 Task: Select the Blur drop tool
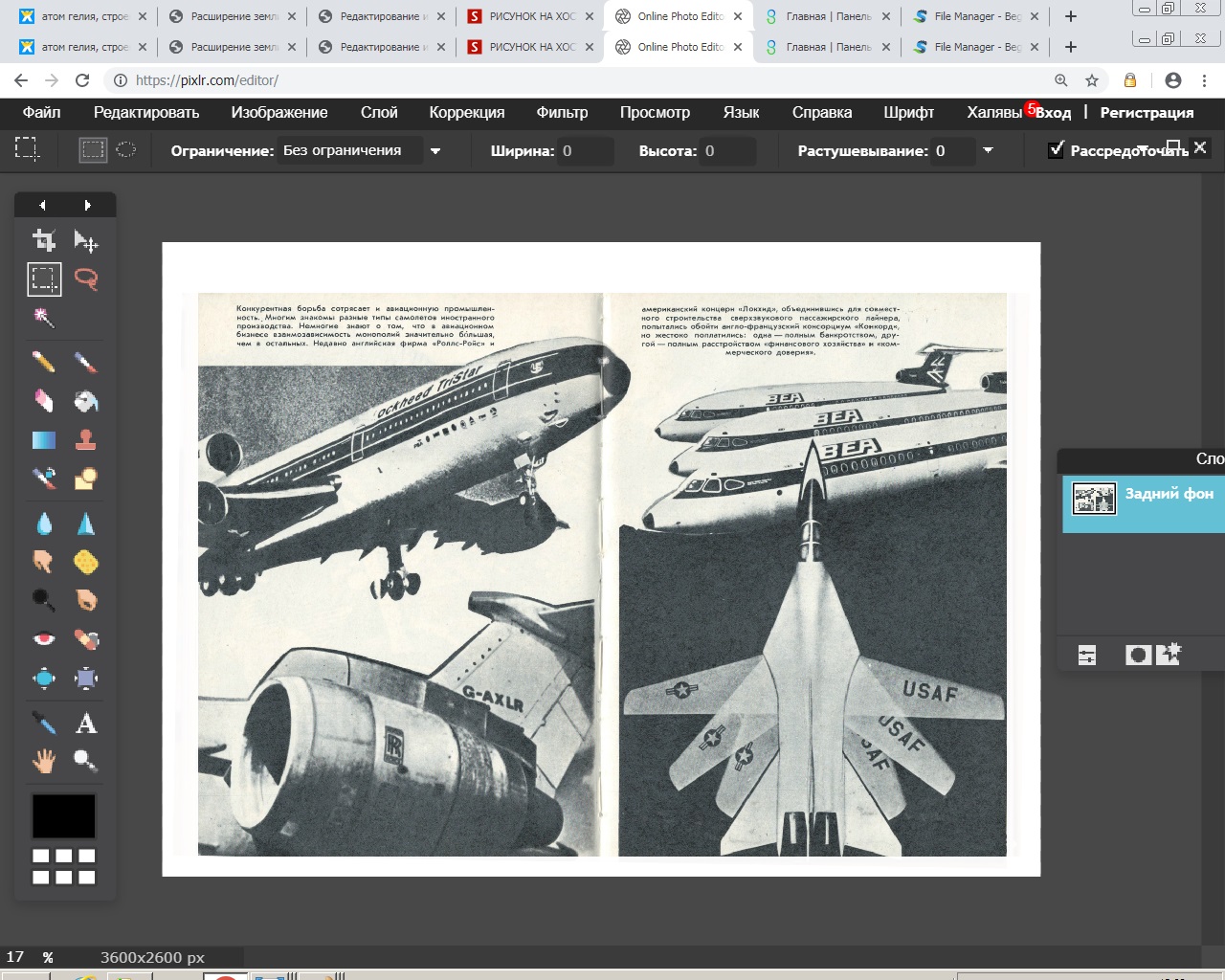pyautogui.click(x=44, y=523)
